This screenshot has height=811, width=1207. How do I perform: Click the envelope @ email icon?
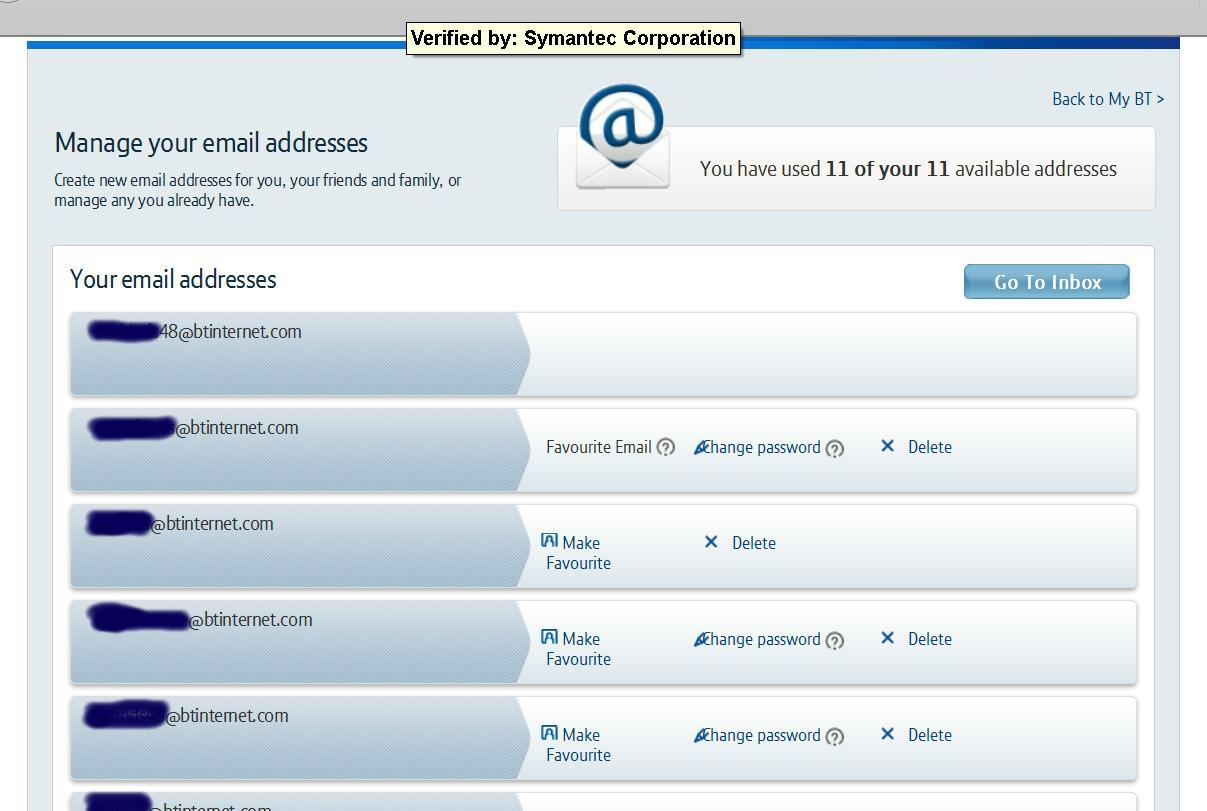[622, 138]
